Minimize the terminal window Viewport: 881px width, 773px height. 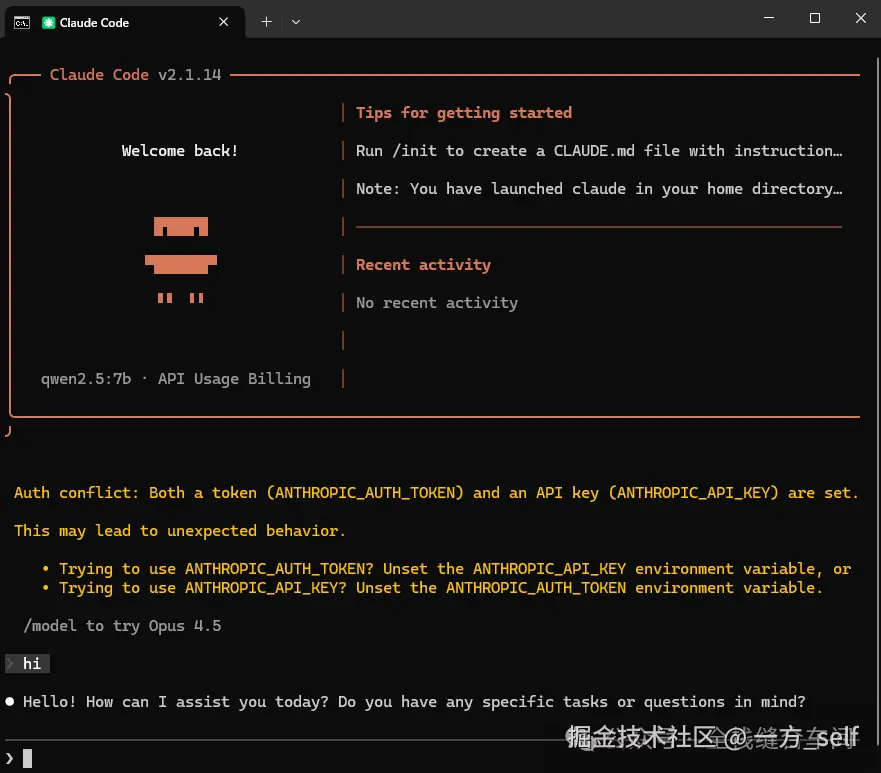(x=769, y=18)
